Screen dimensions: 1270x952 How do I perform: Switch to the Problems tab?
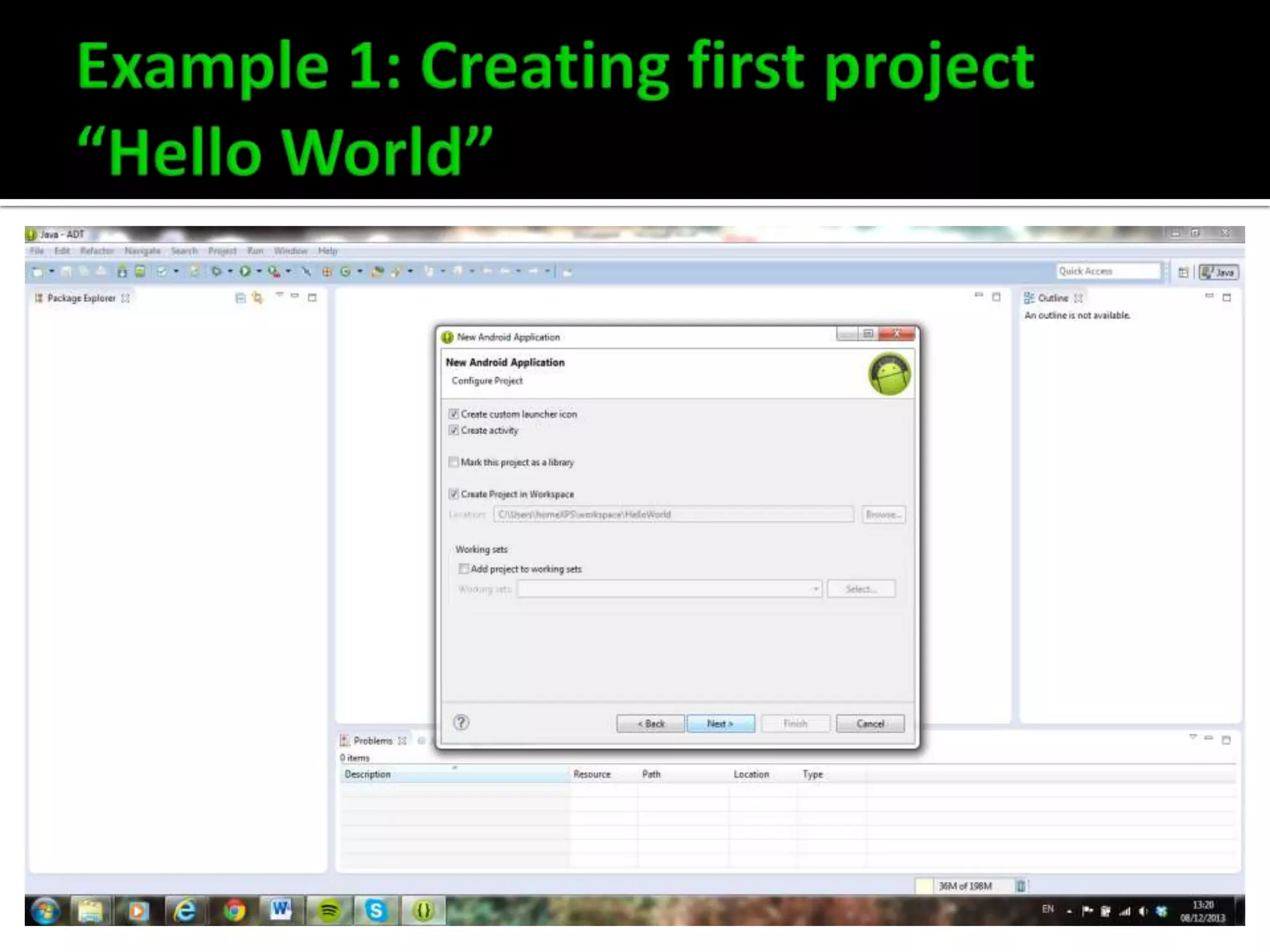373,741
